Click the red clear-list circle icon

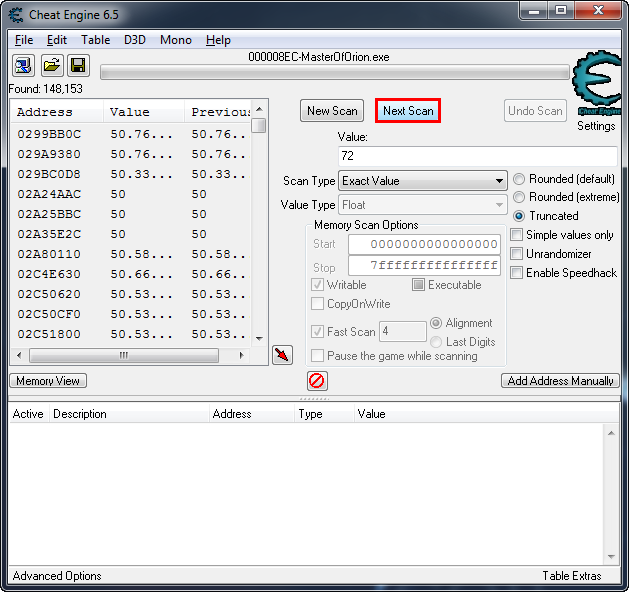[x=317, y=380]
